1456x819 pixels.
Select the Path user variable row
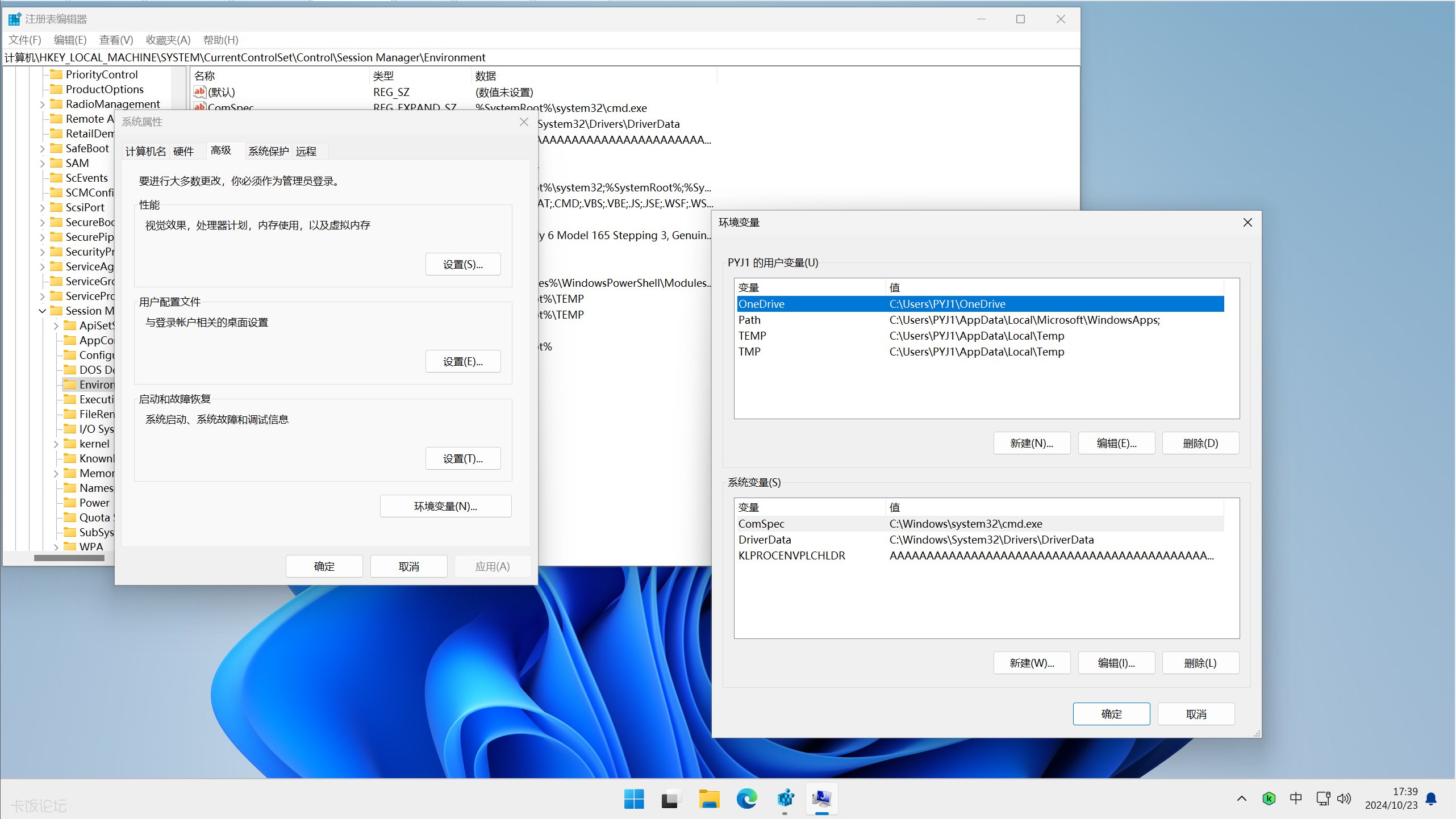980,320
